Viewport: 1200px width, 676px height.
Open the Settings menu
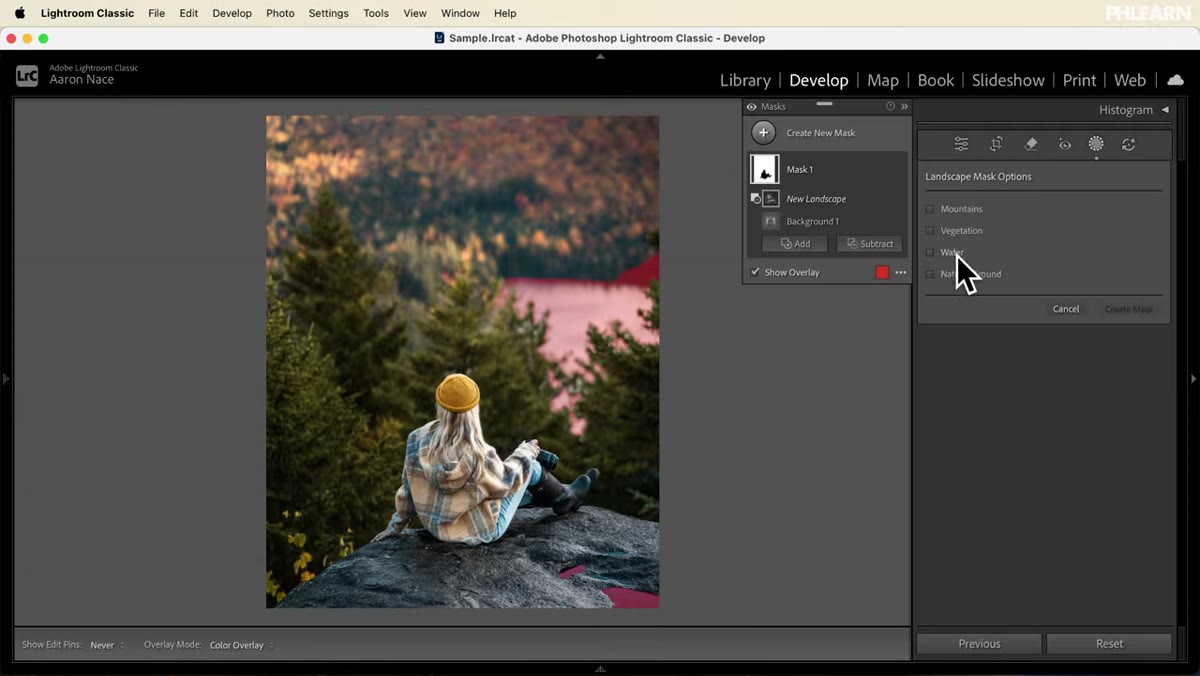click(328, 13)
